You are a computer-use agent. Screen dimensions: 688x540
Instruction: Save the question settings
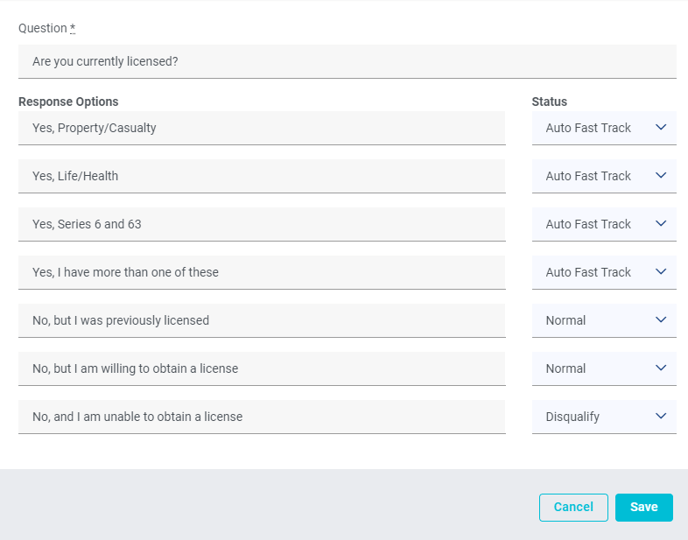tap(644, 507)
